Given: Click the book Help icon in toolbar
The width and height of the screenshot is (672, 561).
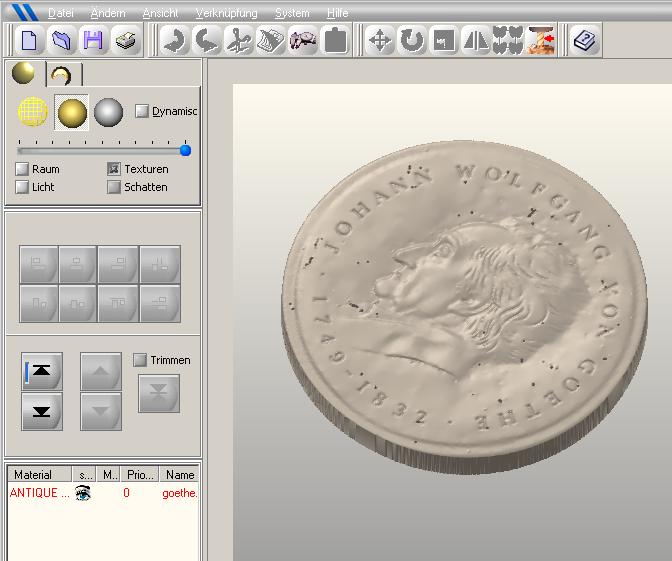Looking at the screenshot, I should tap(586, 41).
